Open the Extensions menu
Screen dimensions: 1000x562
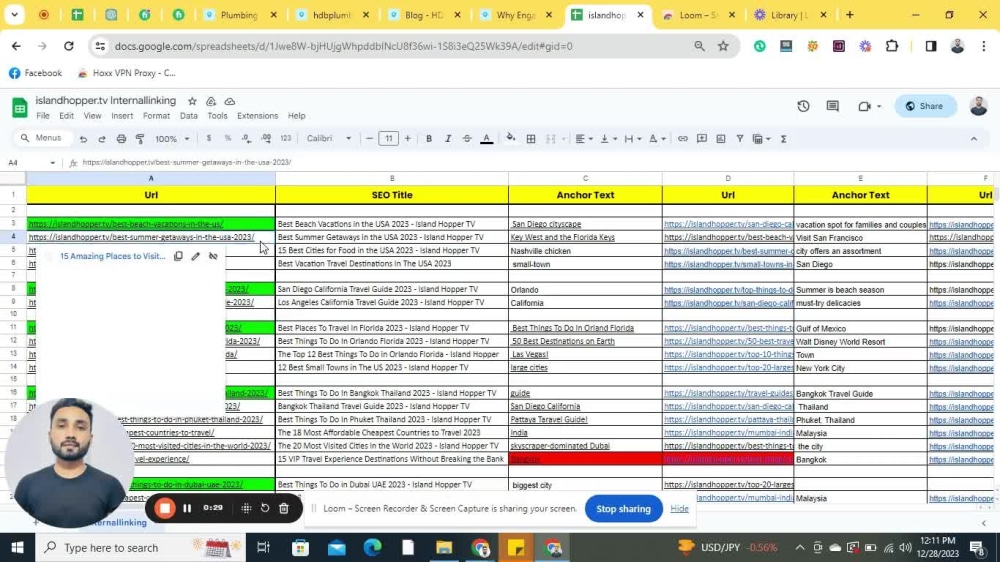tap(258, 116)
